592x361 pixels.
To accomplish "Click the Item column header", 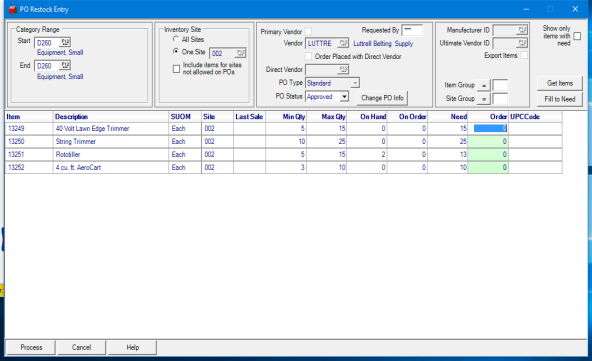I will pos(29,117).
